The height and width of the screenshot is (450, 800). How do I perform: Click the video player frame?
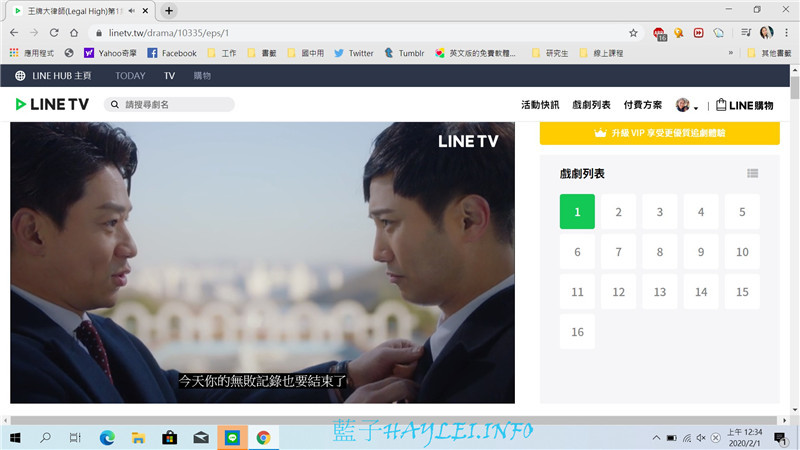[x=262, y=262]
